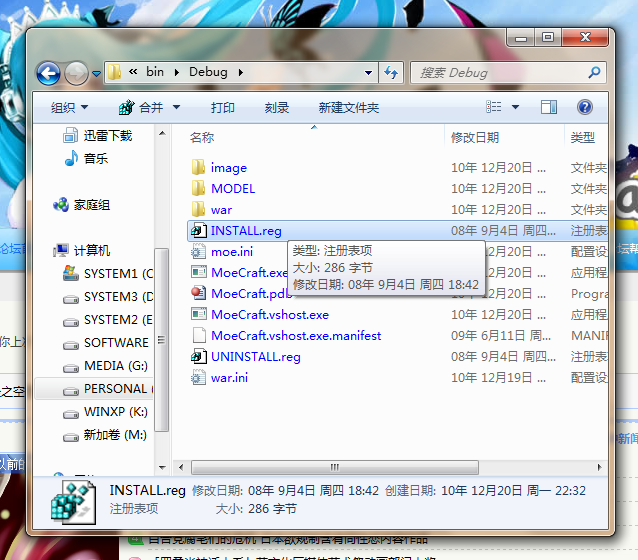Expand the view options dropdown arrow

[x=516, y=107]
